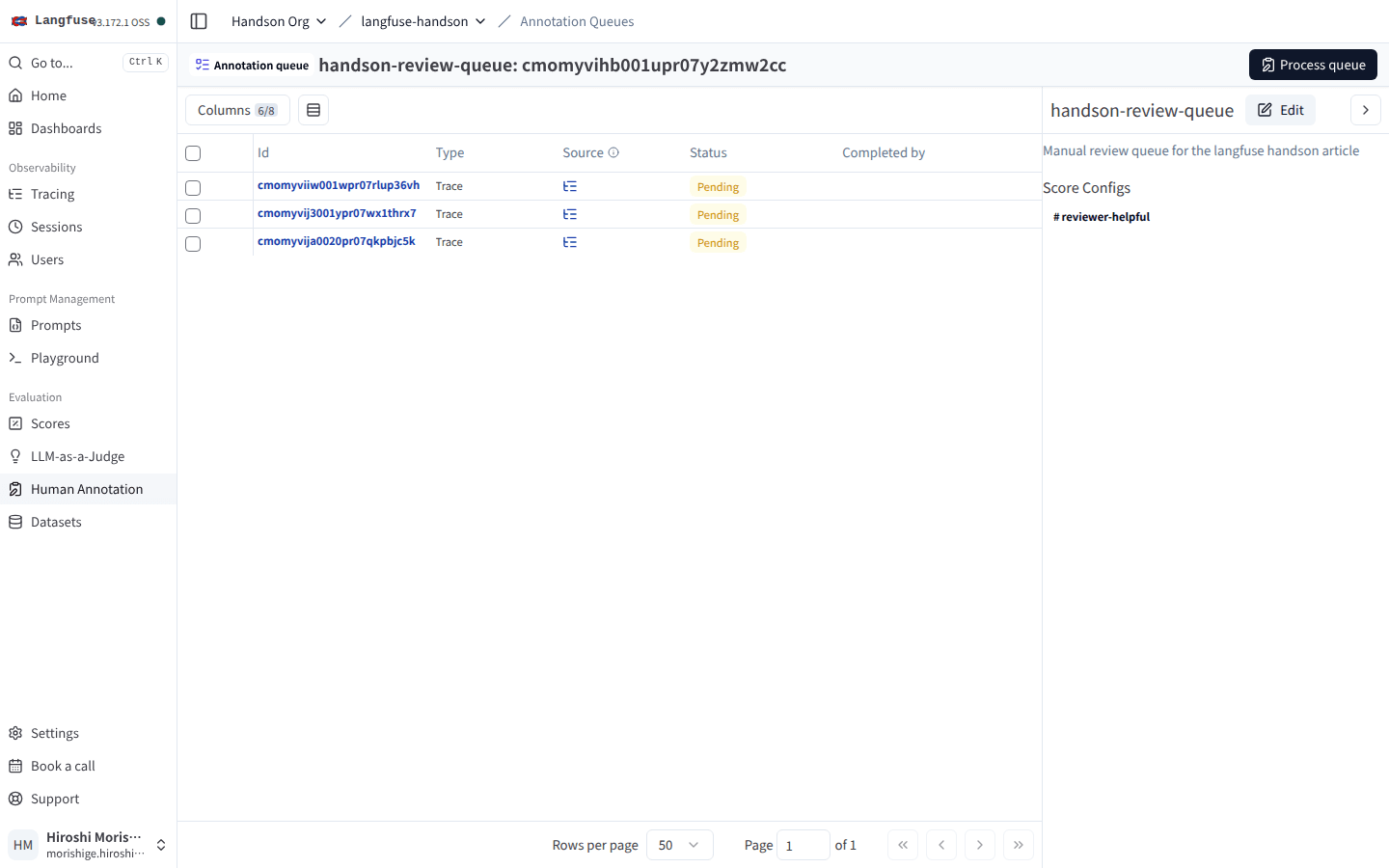Click the Scores icon
This screenshot has height=868, width=1389.
(x=15, y=423)
